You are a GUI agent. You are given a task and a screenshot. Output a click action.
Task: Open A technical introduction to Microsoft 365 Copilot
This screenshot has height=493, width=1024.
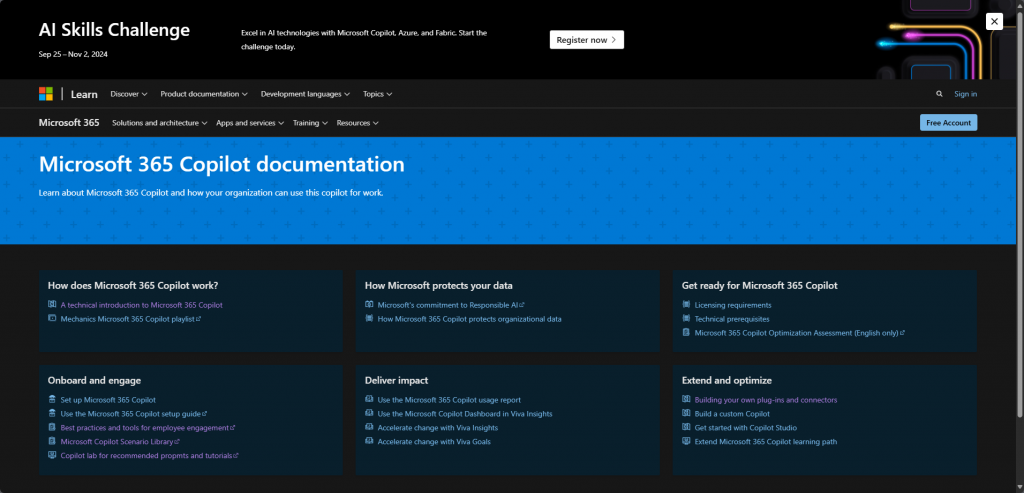tap(142, 305)
